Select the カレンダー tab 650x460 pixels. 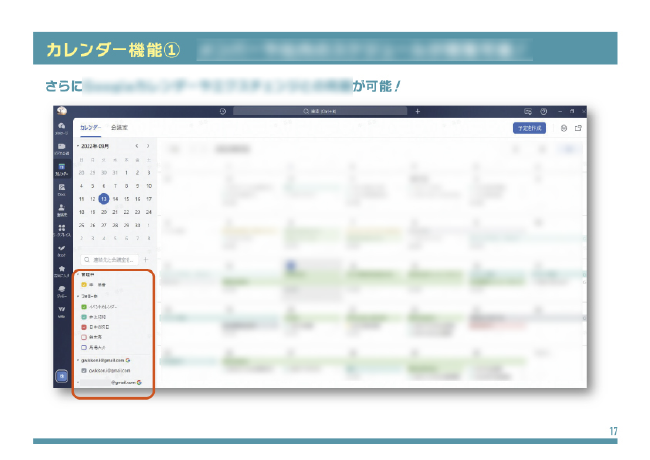91,128
